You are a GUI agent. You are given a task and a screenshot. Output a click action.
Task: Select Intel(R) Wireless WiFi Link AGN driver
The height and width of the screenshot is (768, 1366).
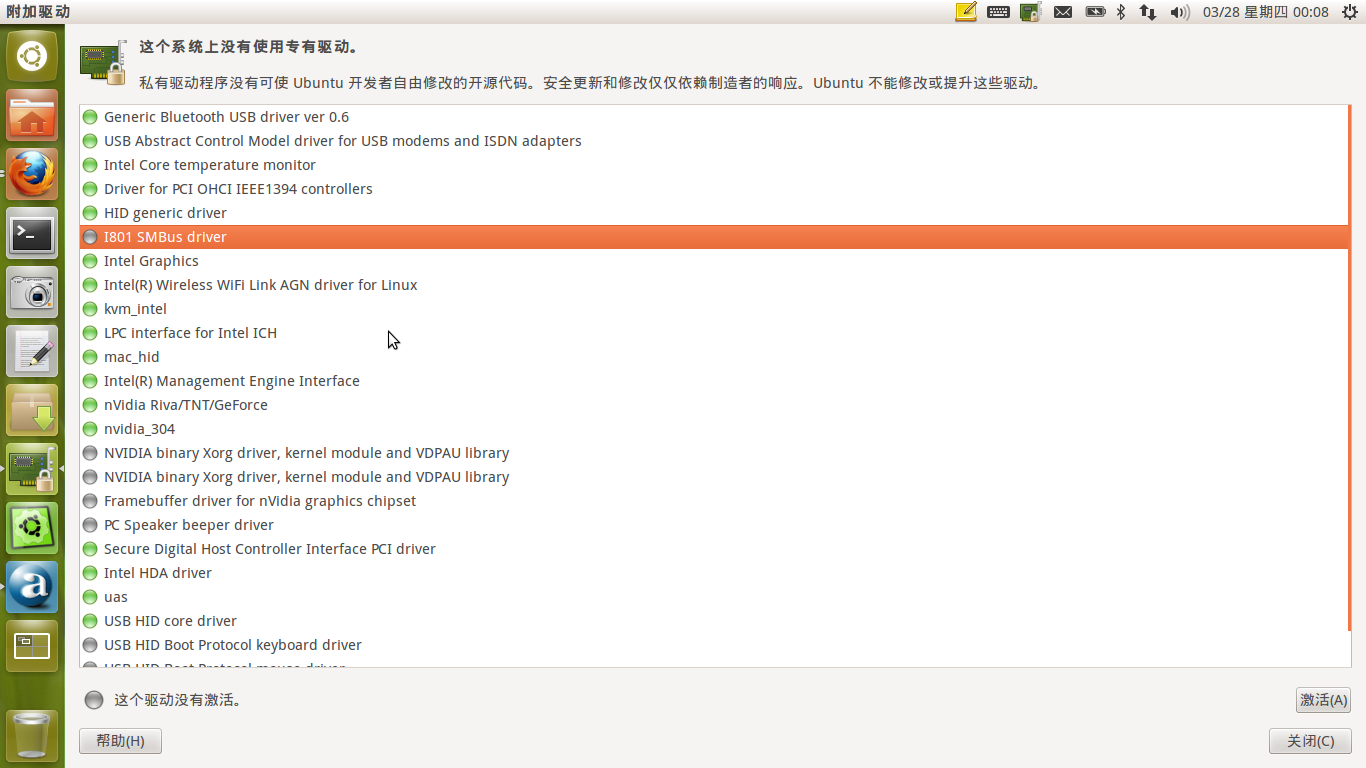(714, 285)
